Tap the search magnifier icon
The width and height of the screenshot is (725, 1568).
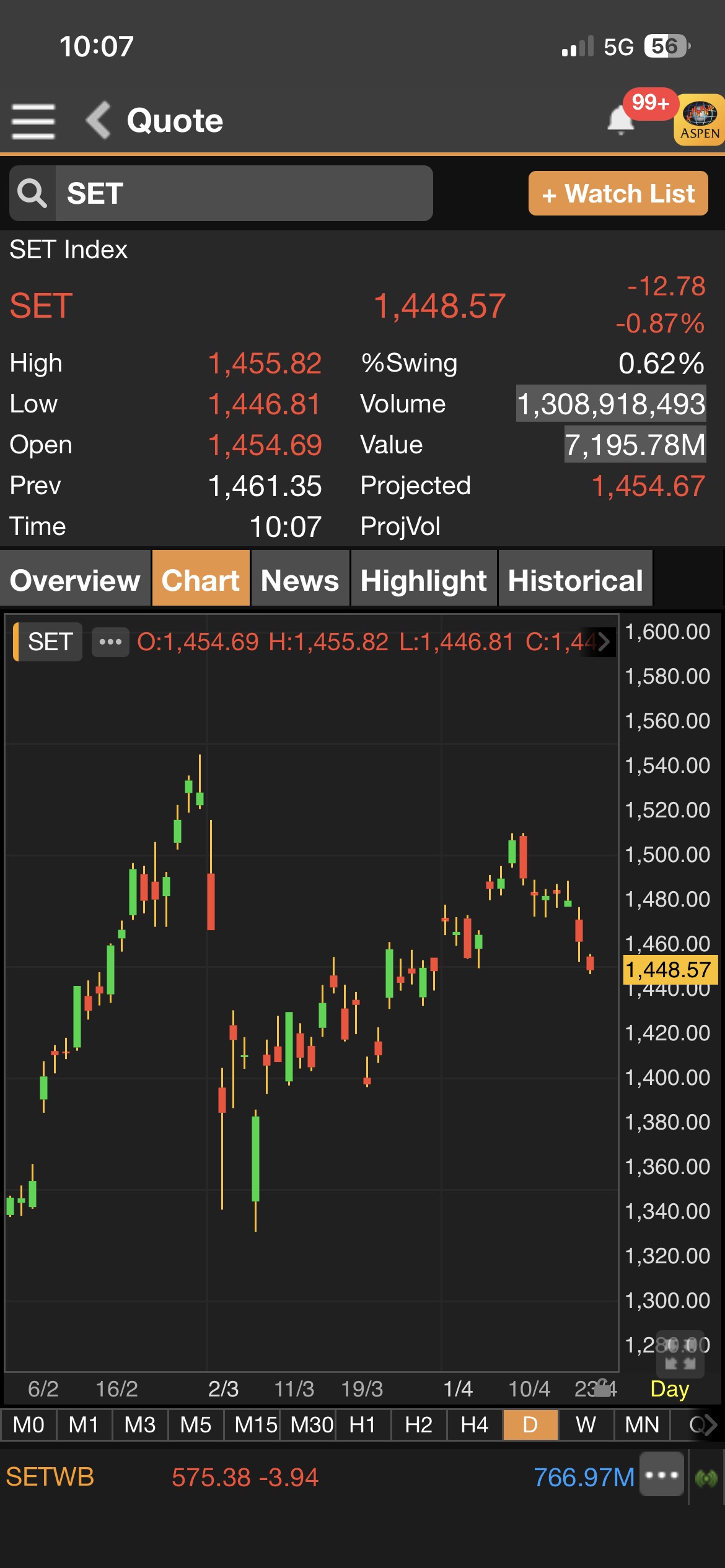(x=32, y=193)
